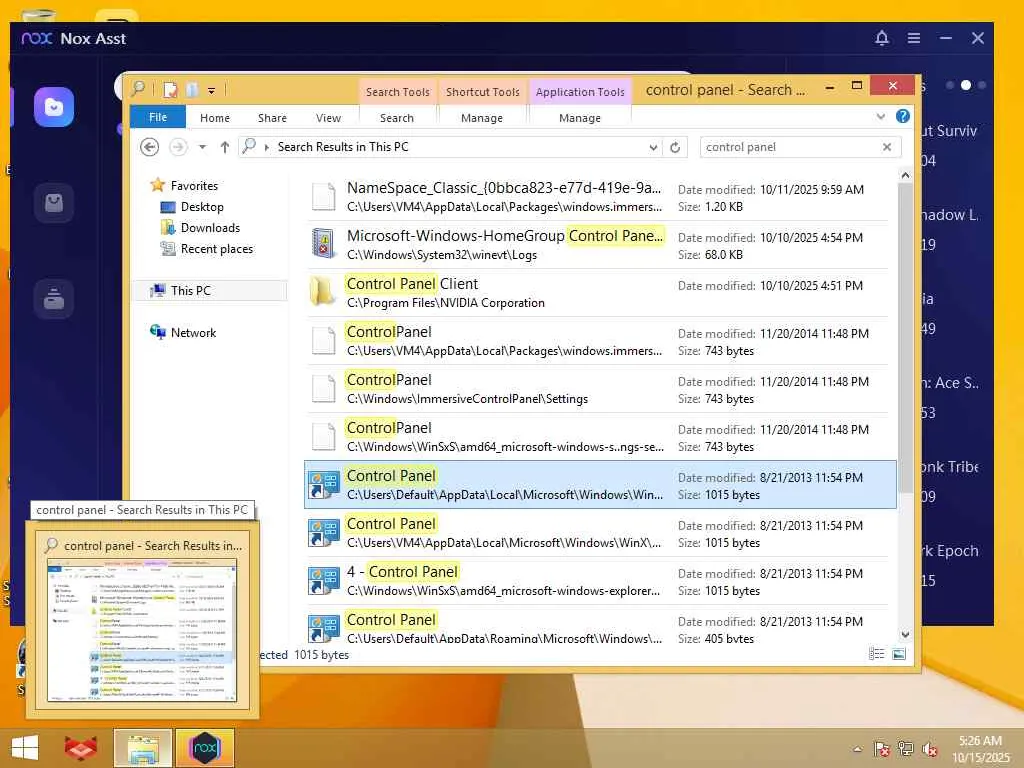This screenshot has width=1024, height=768.
Task: Select Downloads in Favorites
Action: (210, 228)
